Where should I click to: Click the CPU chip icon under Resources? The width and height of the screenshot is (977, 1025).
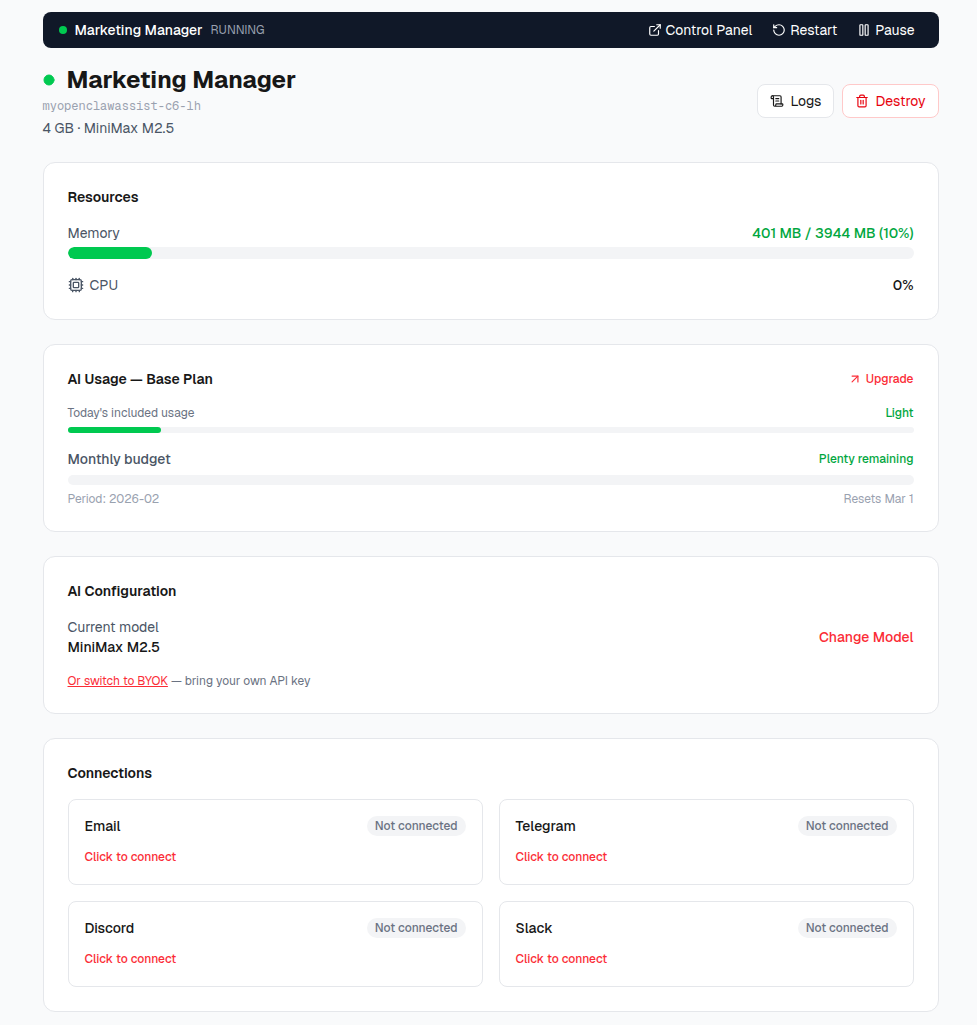pos(75,285)
